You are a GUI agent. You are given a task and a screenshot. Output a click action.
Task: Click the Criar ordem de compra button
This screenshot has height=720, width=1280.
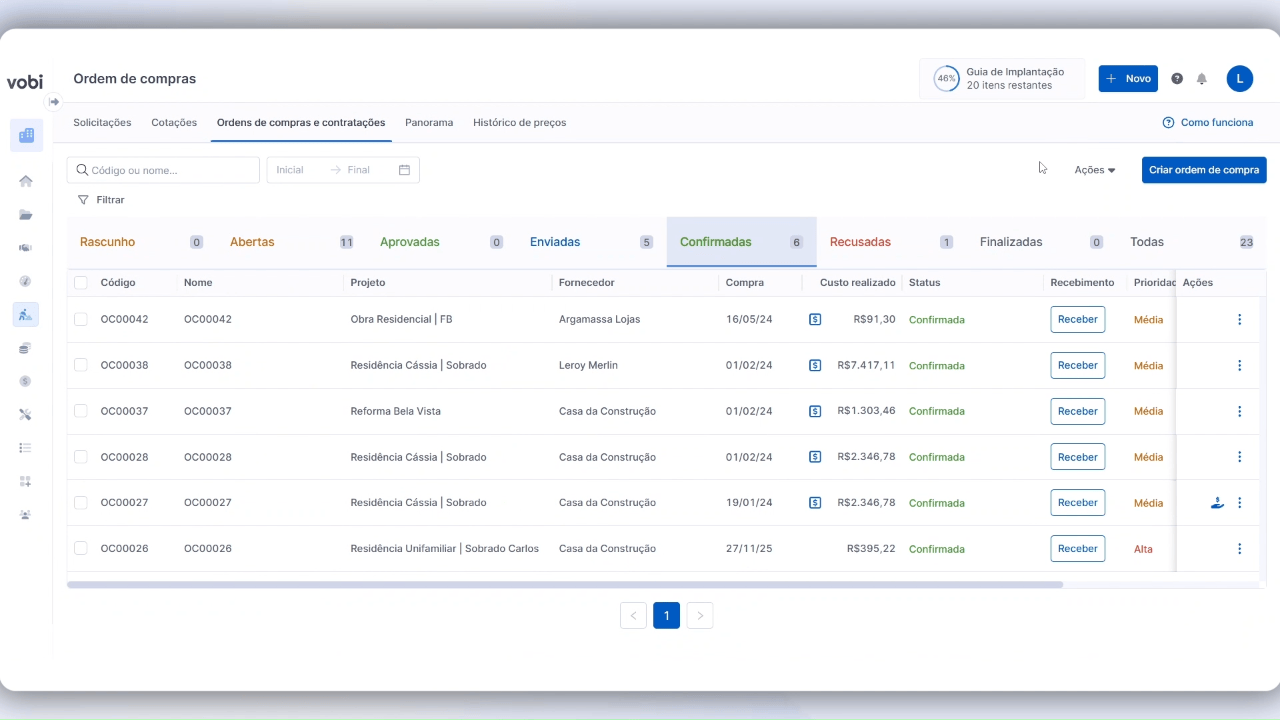tap(1203, 170)
